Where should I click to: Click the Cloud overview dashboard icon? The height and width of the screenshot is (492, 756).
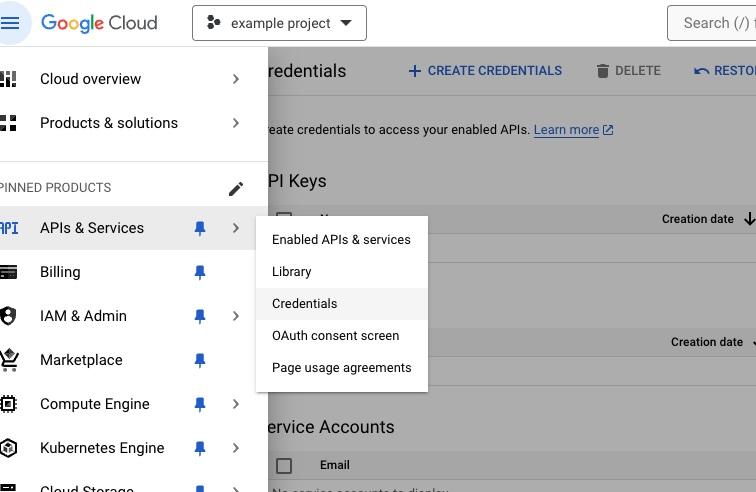click(x=8, y=79)
